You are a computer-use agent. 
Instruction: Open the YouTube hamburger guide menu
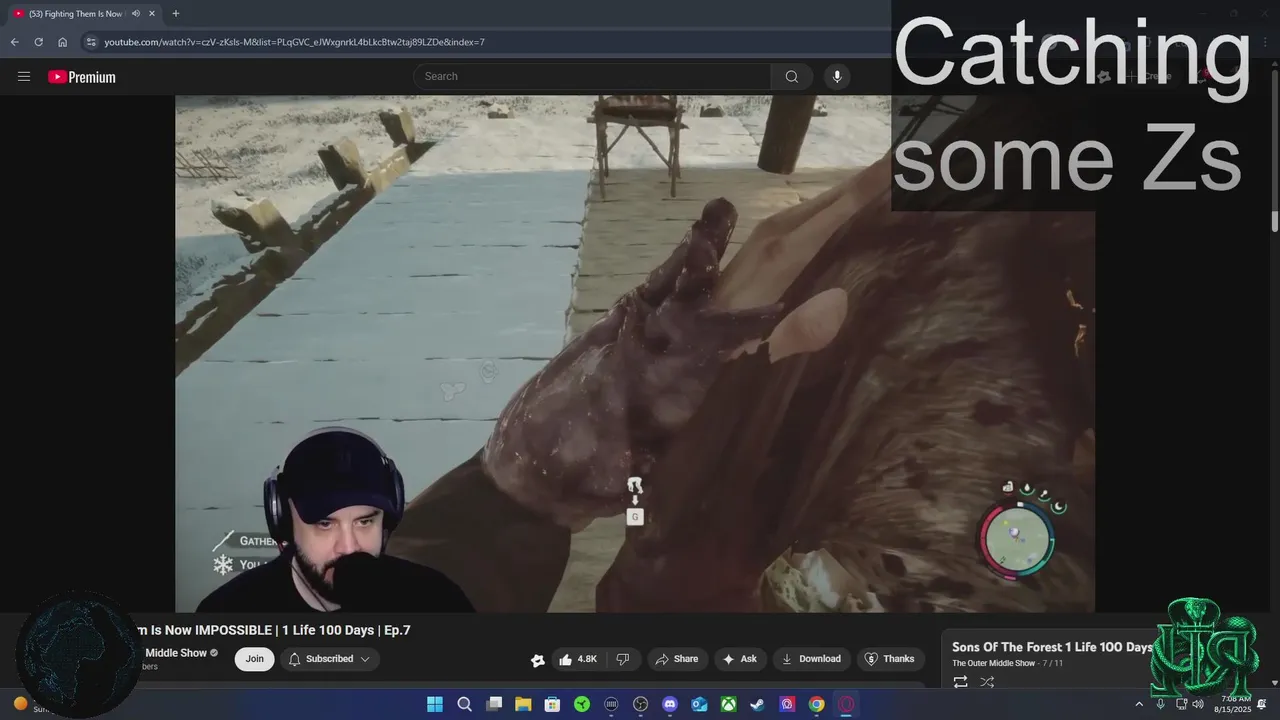tap(24, 76)
